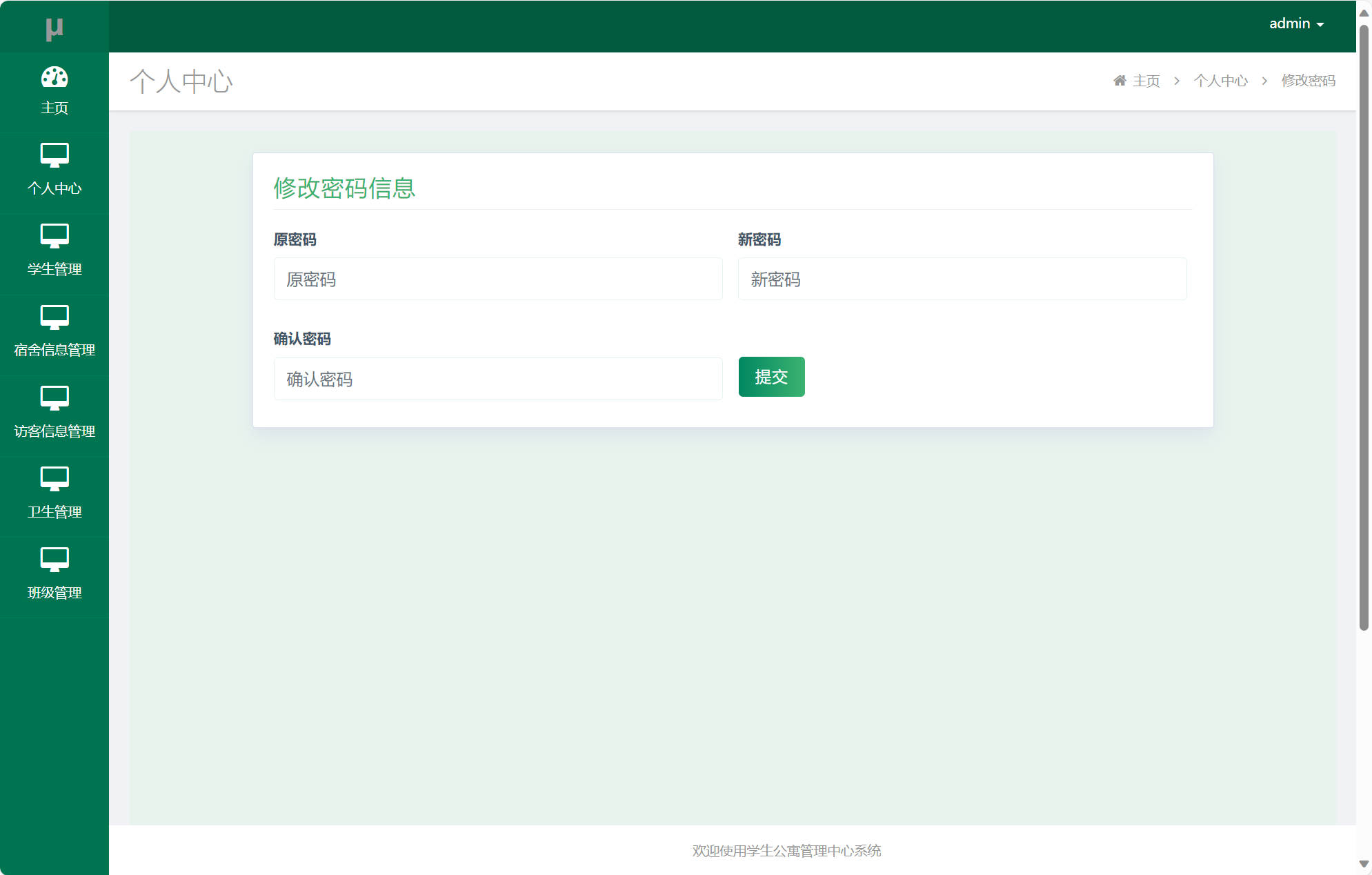The width and height of the screenshot is (1372, 875).
Task: Select the 修改密码 breadcrumb entry
Action: pos(1307,81)
